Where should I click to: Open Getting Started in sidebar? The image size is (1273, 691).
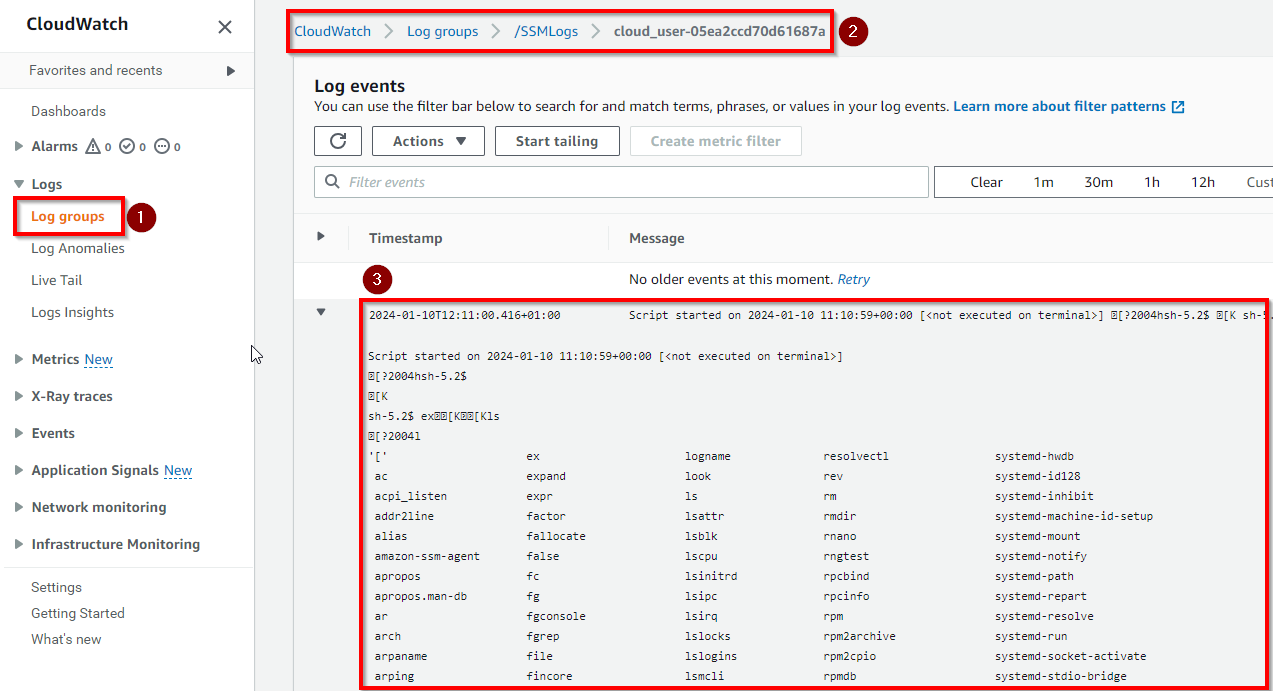(78, 613)
